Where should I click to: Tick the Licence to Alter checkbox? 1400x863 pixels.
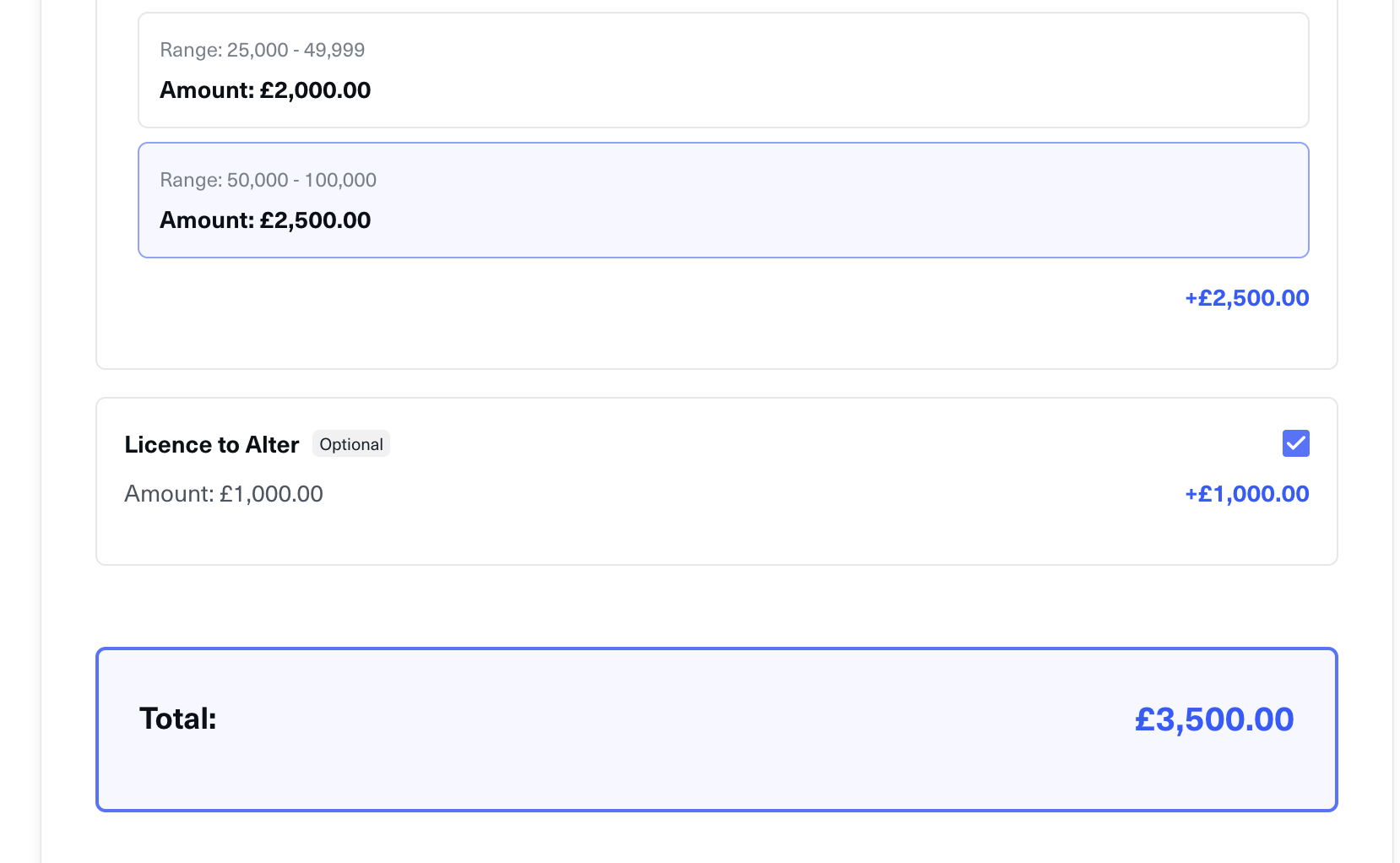tap(1295, 443)
